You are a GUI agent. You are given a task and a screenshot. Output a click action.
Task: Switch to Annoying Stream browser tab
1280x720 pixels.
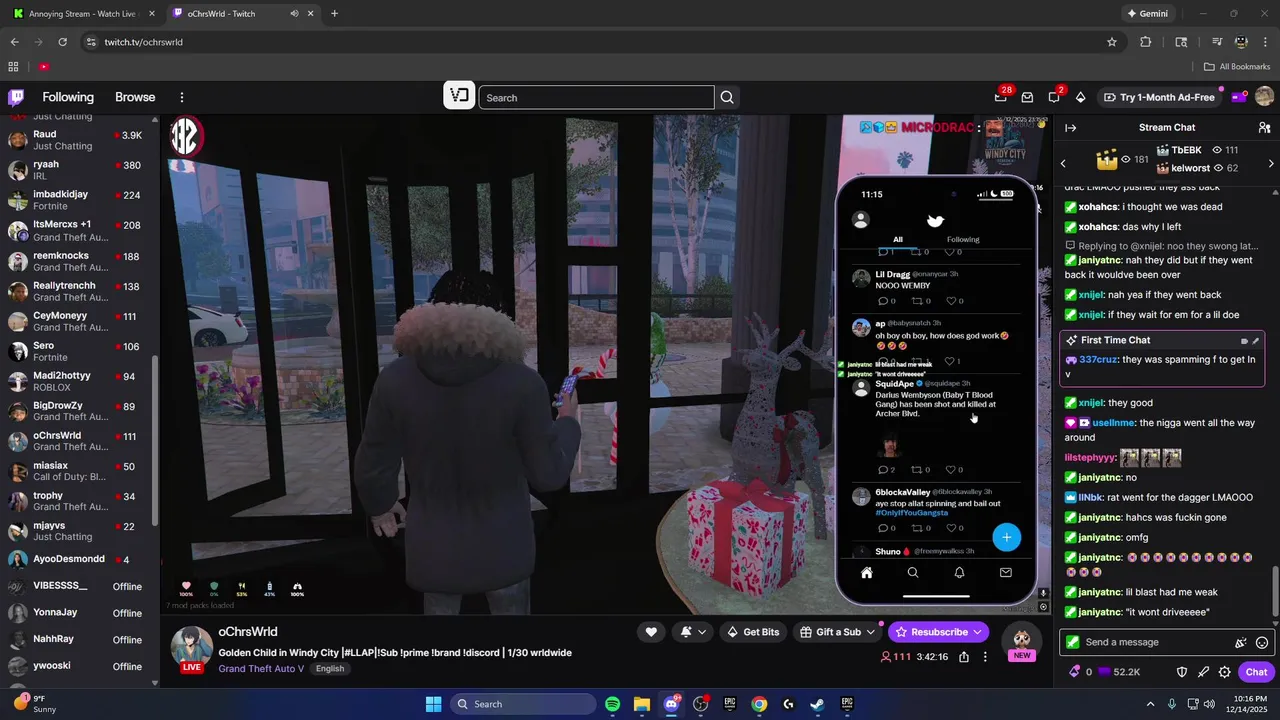click(x=82, y=14)
